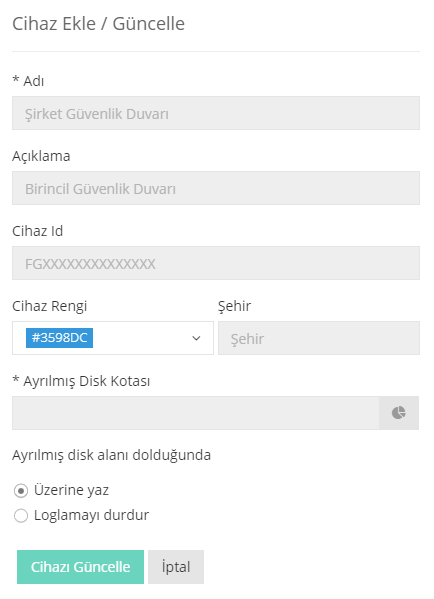Click into the Cihaz Id field

click(216, 263)
